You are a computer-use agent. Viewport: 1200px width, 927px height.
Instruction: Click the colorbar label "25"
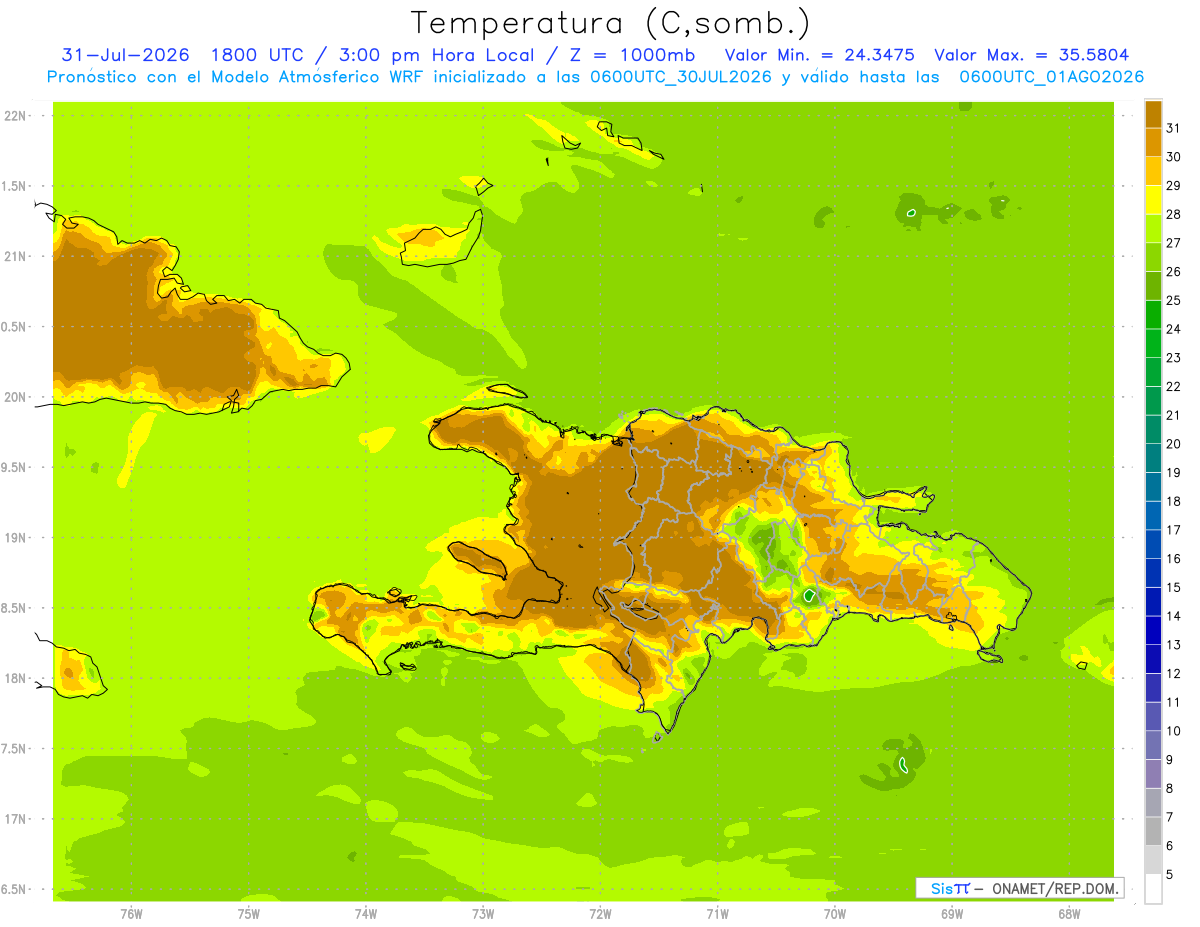pos(1173,300)
